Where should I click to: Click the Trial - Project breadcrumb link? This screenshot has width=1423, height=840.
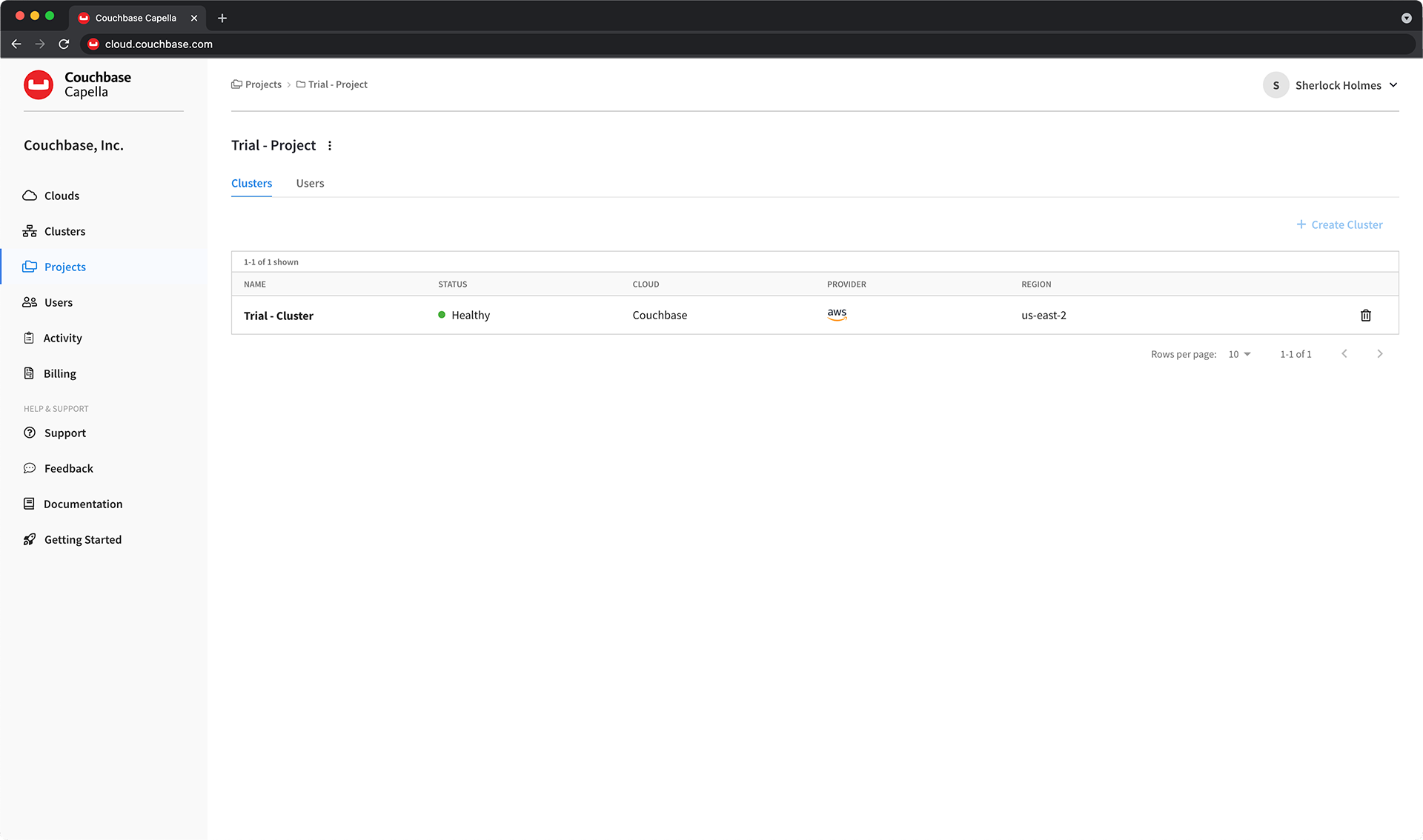pyautogui.click(x=337, y=84)
